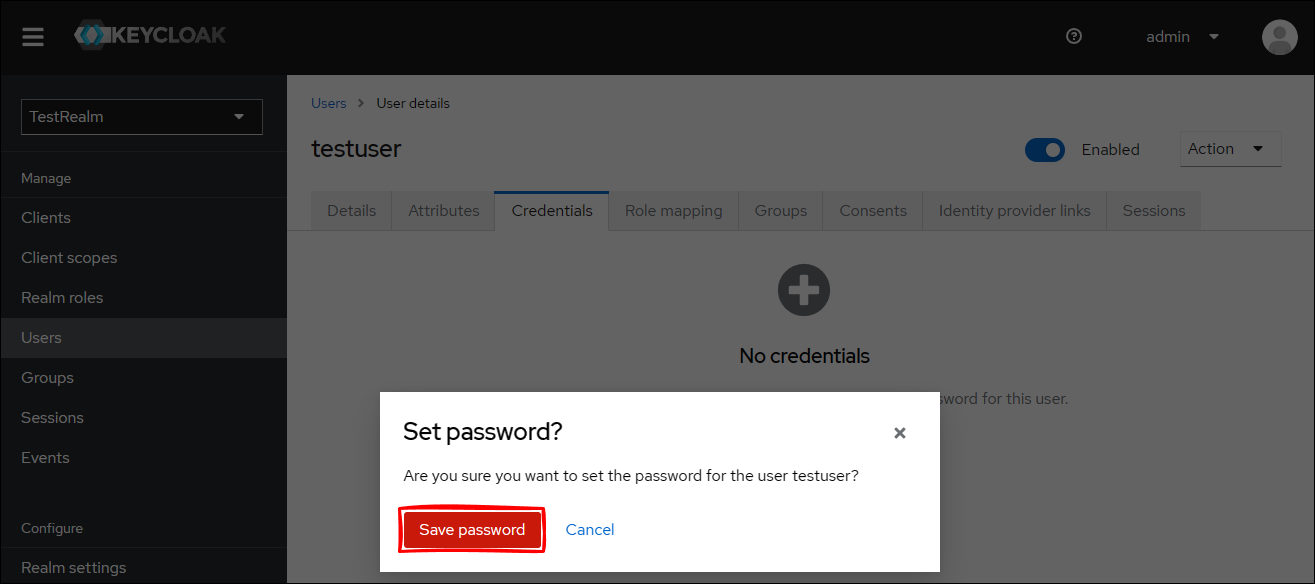Open the Identity provider links tab

1014,211
